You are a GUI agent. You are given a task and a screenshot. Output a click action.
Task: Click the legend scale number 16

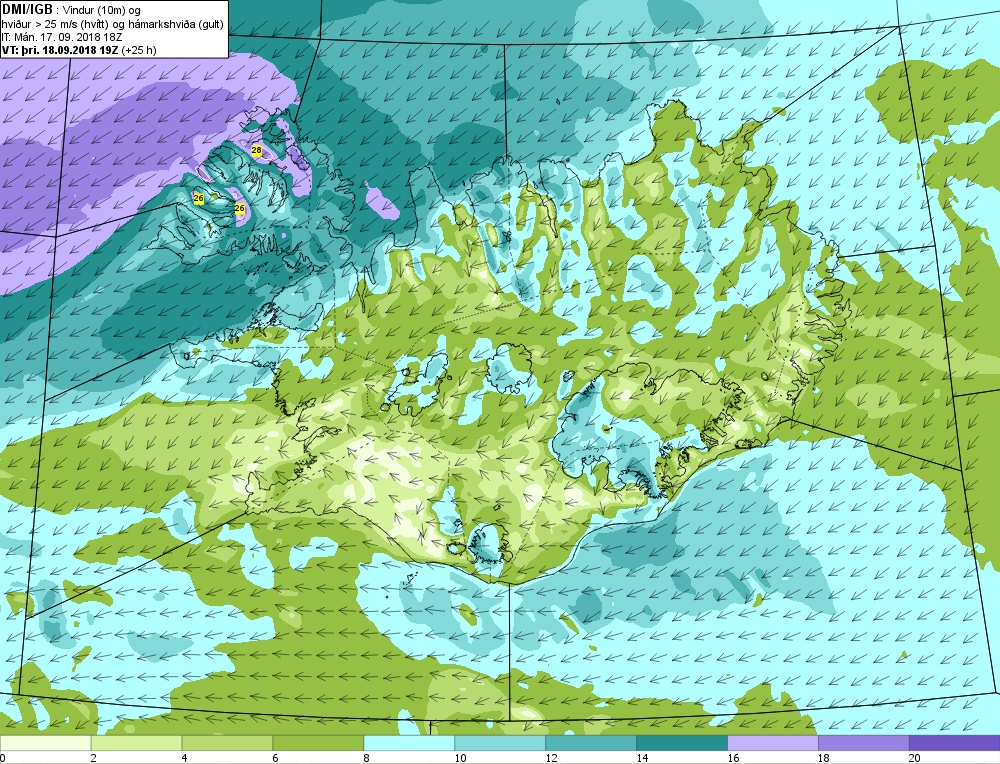[733, 758]
